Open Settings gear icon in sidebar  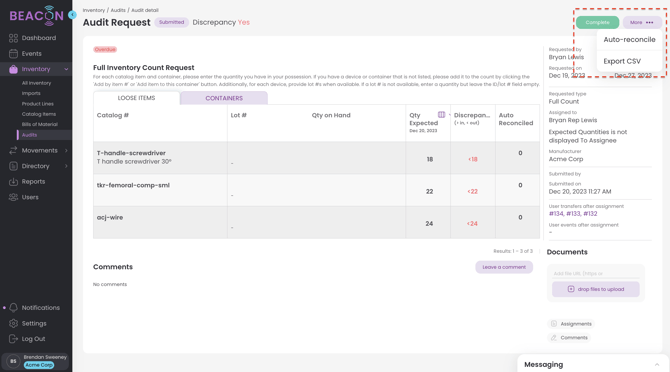click(x=13, y=323)
